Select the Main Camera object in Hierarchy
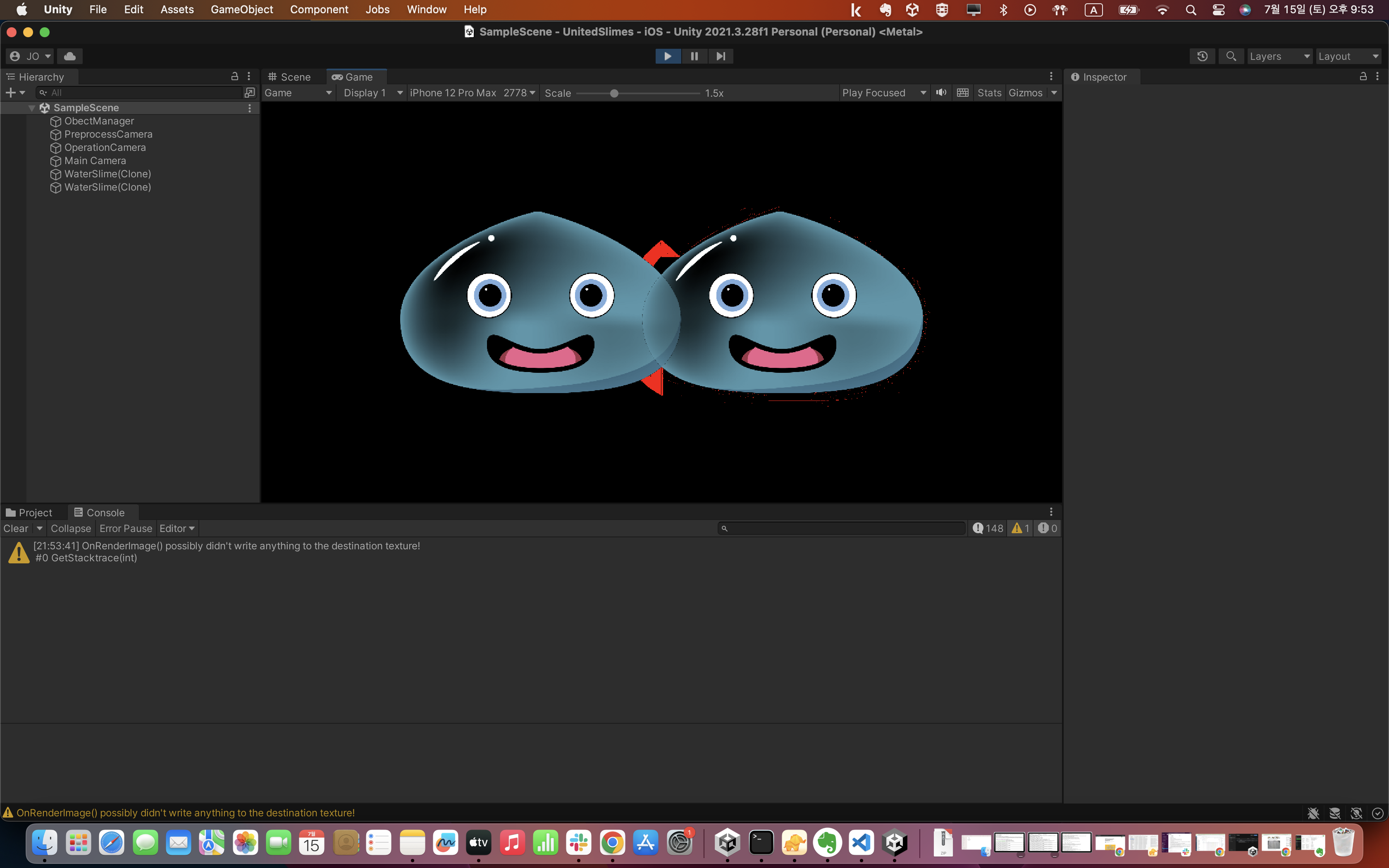 (x=95, y=161)
